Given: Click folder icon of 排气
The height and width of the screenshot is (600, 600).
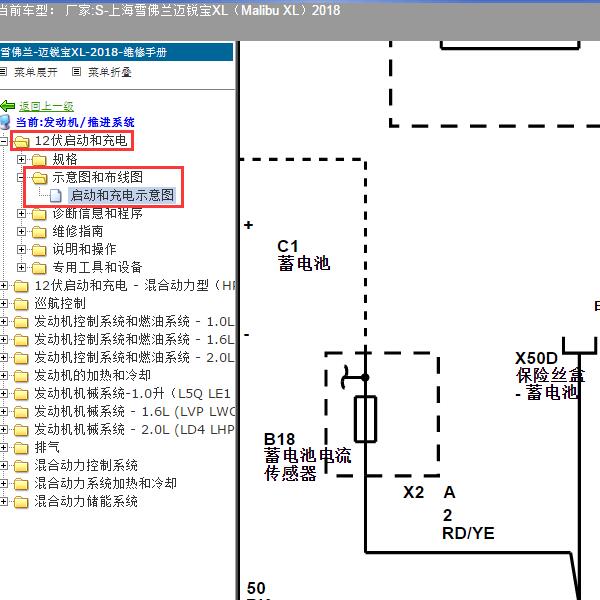Looking at the screenshot, I should point(21,448).
